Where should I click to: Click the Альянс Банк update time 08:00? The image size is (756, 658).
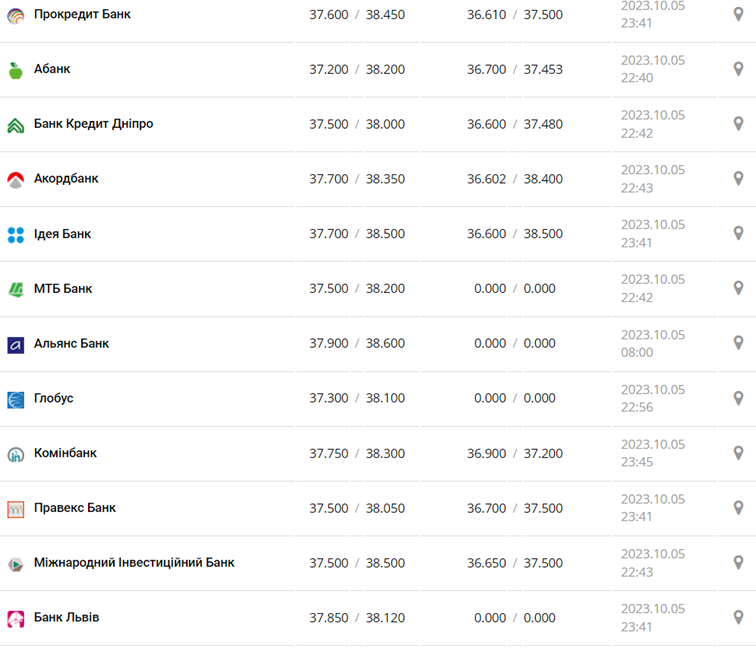[637, 352]
